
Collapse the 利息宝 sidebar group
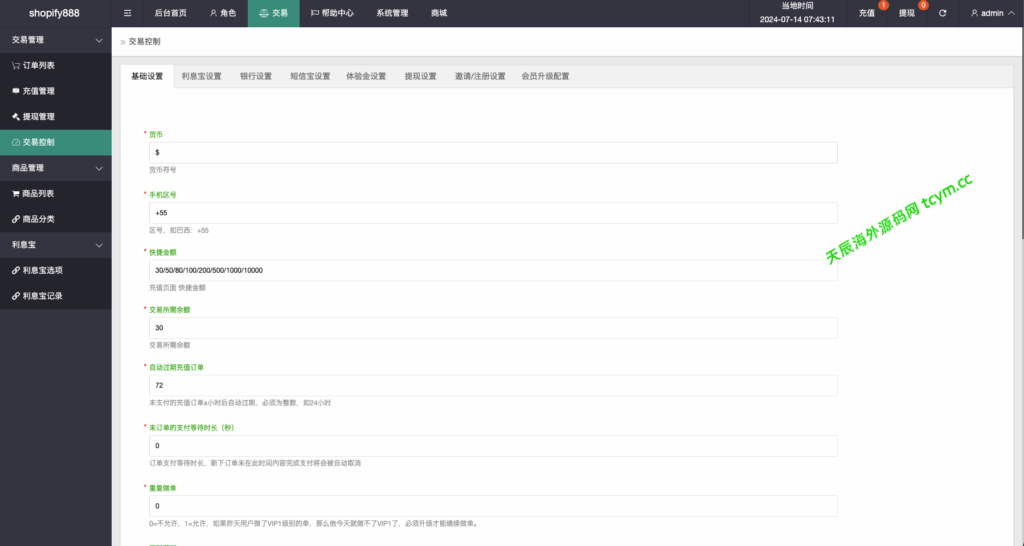[x=56, y=245]
